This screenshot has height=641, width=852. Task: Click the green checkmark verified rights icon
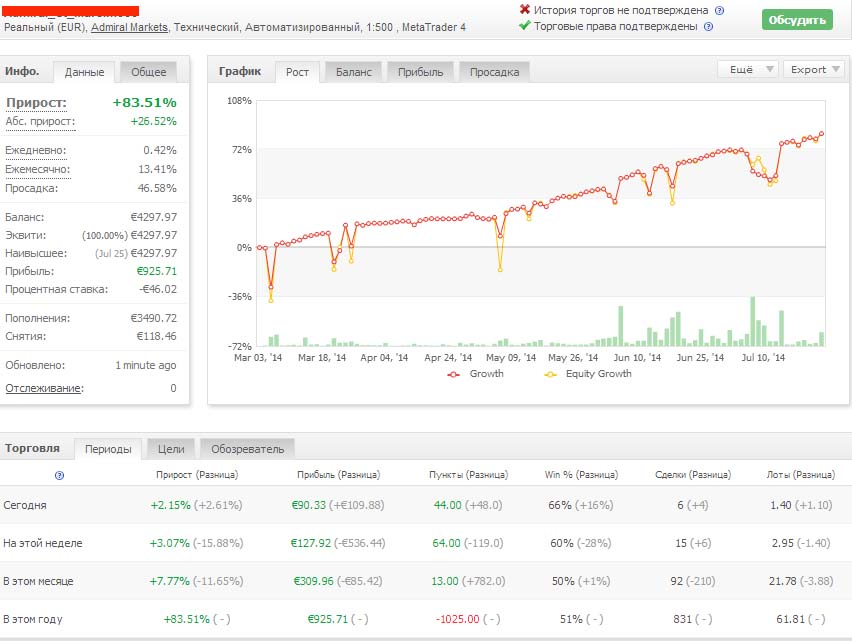[x=525, y=26]
